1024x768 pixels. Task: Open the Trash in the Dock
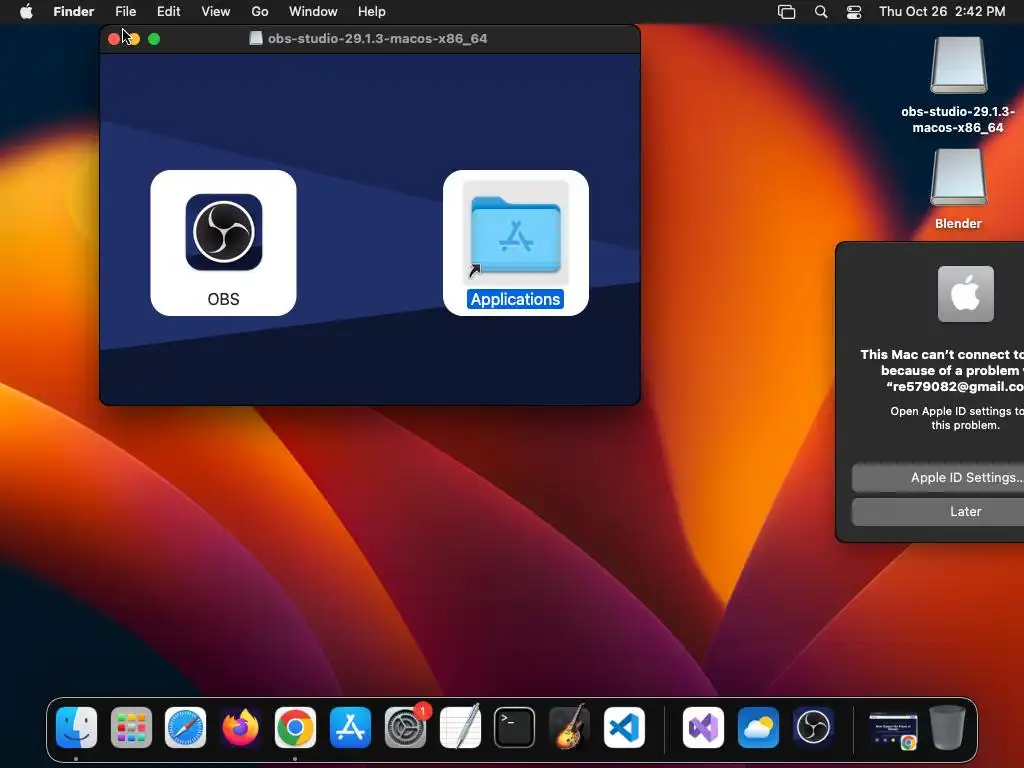tap(948, 728)
